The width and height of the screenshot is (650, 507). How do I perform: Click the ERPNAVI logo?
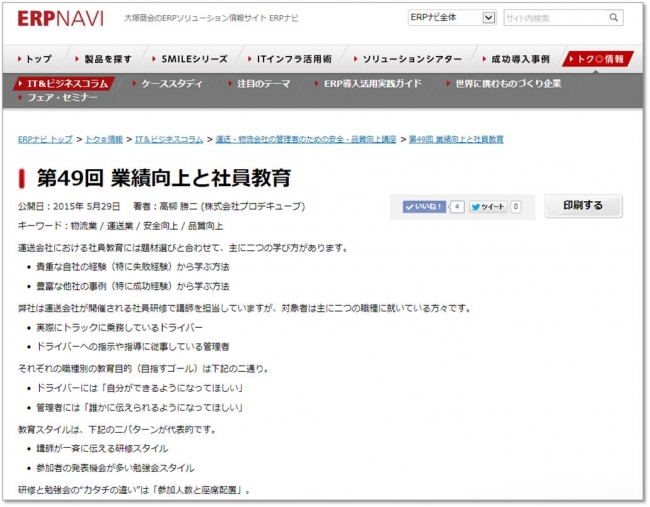[x=61, y=19]
